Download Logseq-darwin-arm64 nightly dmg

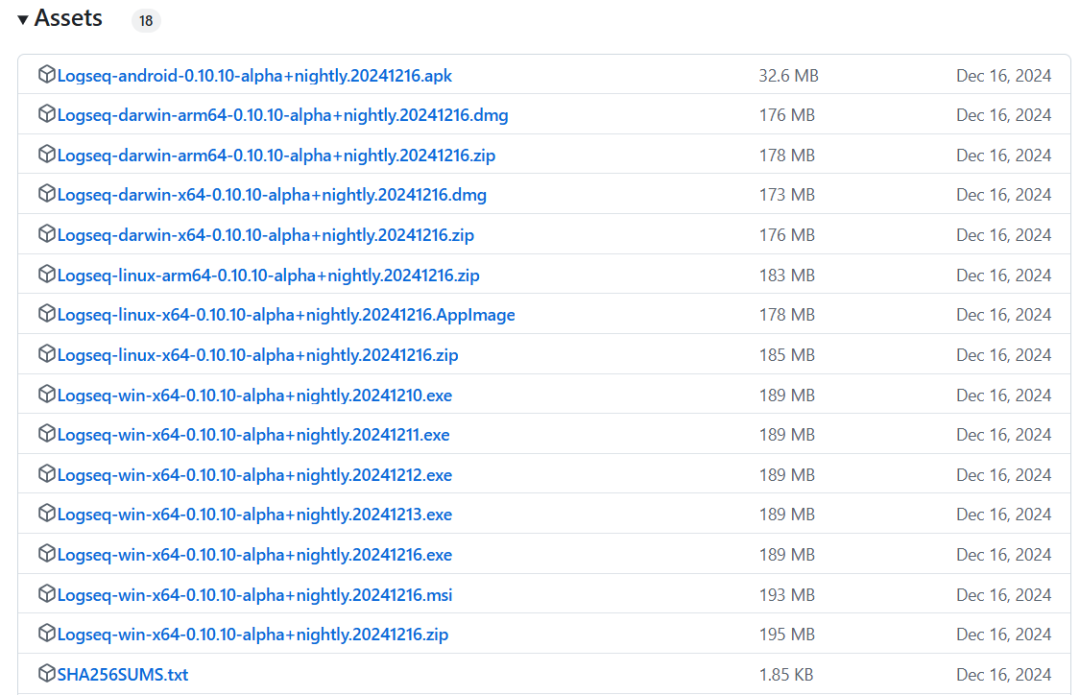(x=282, y=115)
